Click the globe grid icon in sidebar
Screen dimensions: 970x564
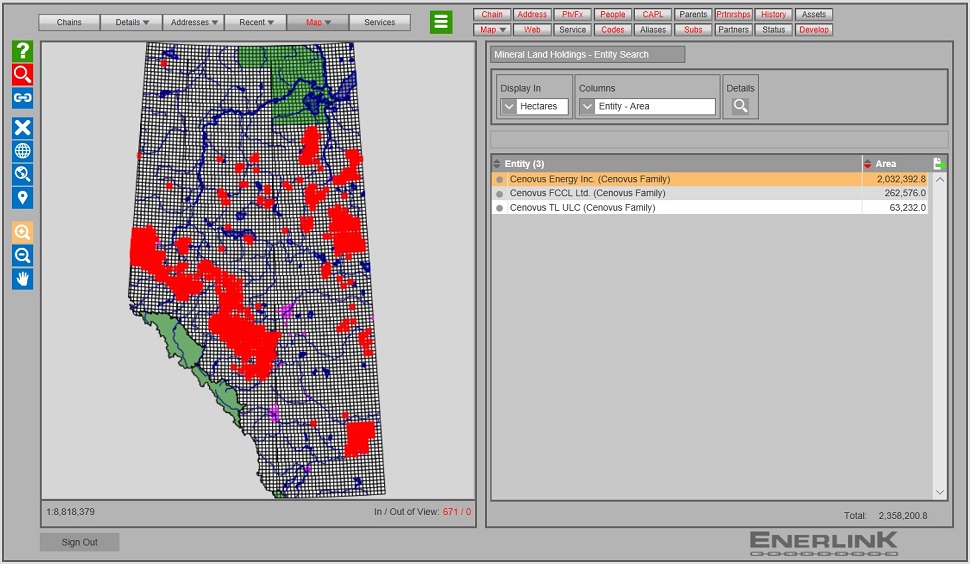22,151
